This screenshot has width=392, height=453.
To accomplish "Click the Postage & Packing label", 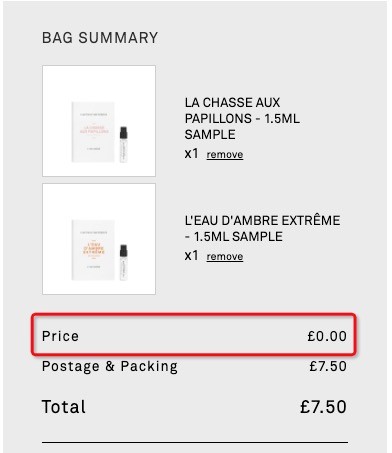I will coord(110,366).
